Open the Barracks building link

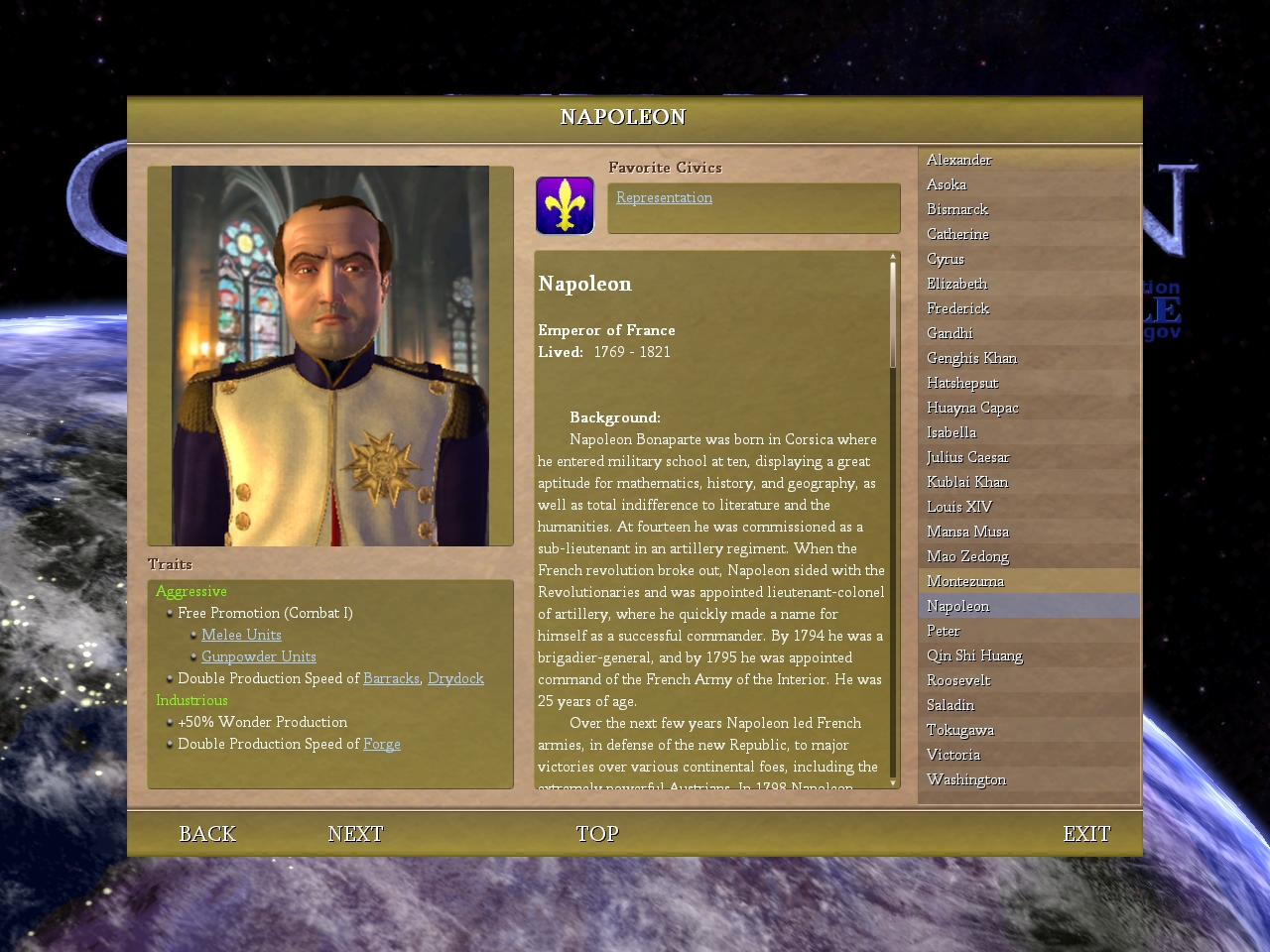pyautogui.click(x=391, y=678)
